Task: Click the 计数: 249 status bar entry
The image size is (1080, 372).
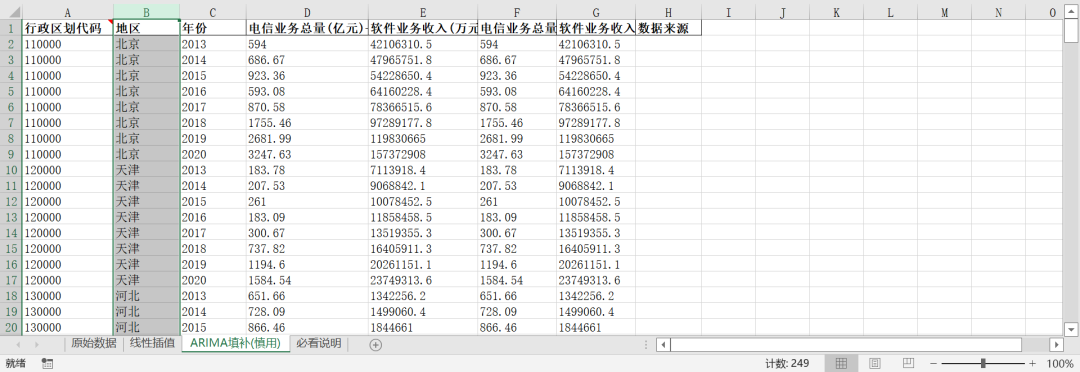Action: 787,363
